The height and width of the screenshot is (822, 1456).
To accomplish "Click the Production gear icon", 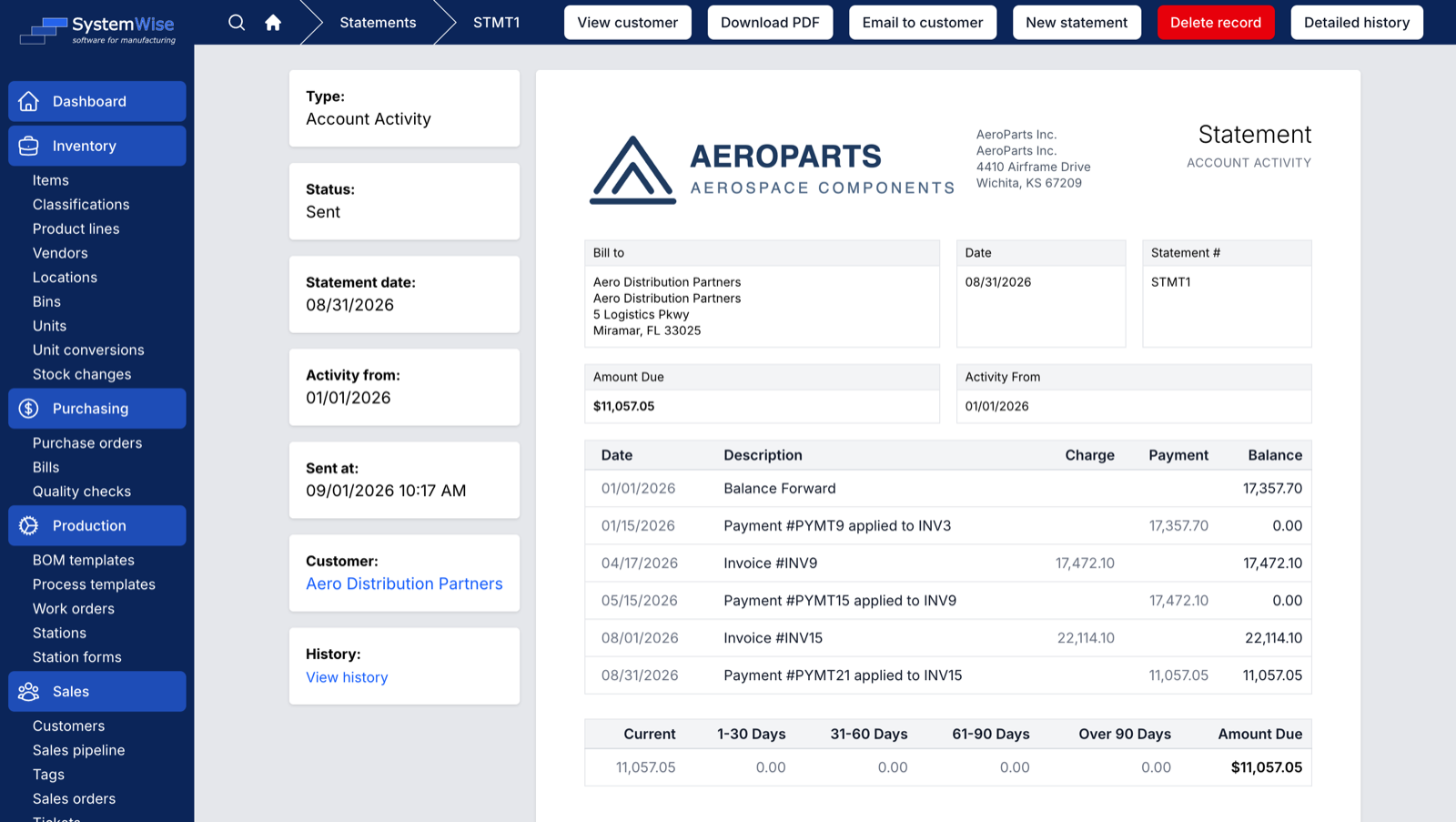I will [29, 525].
